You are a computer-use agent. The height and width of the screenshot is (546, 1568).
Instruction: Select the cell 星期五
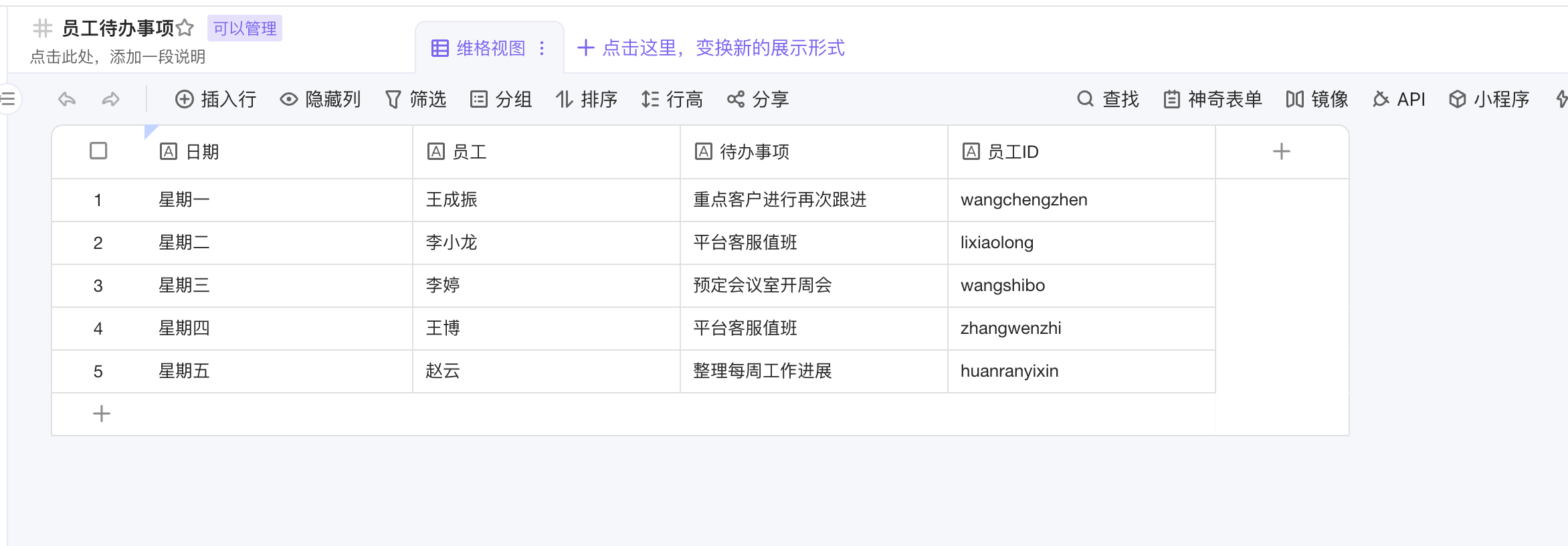pyautogui.click(x=279, y=371)
